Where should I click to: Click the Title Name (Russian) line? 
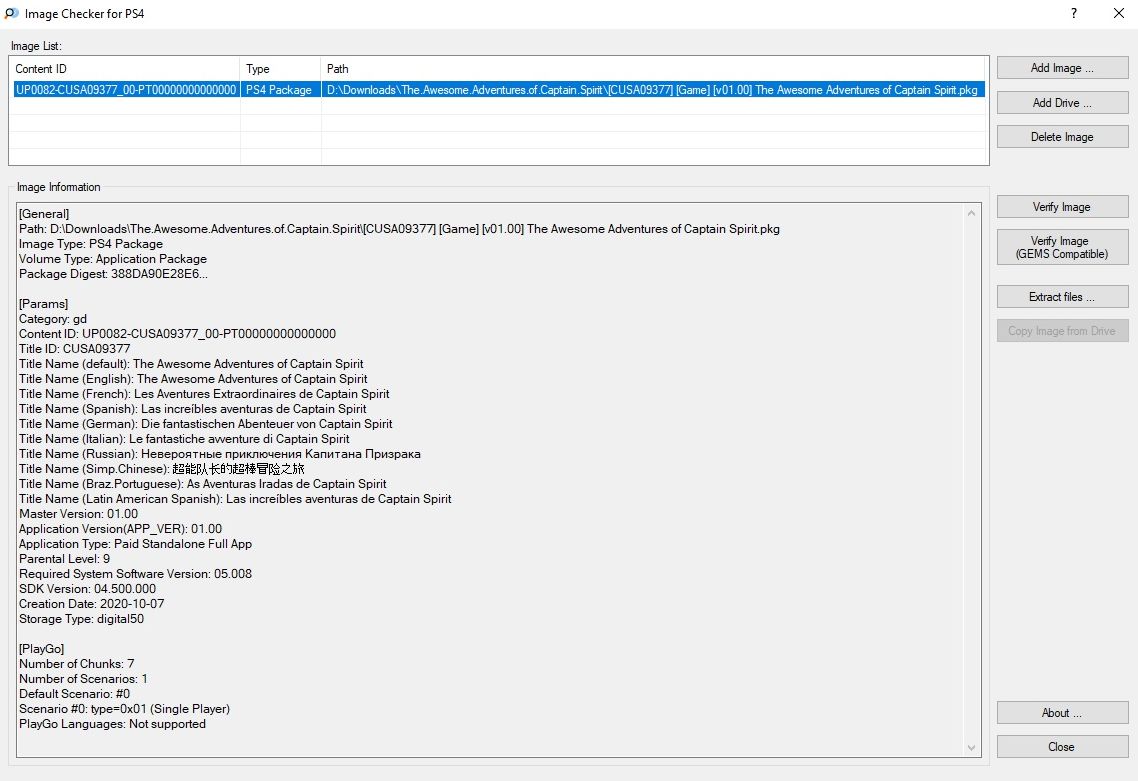tap(220, 454)
